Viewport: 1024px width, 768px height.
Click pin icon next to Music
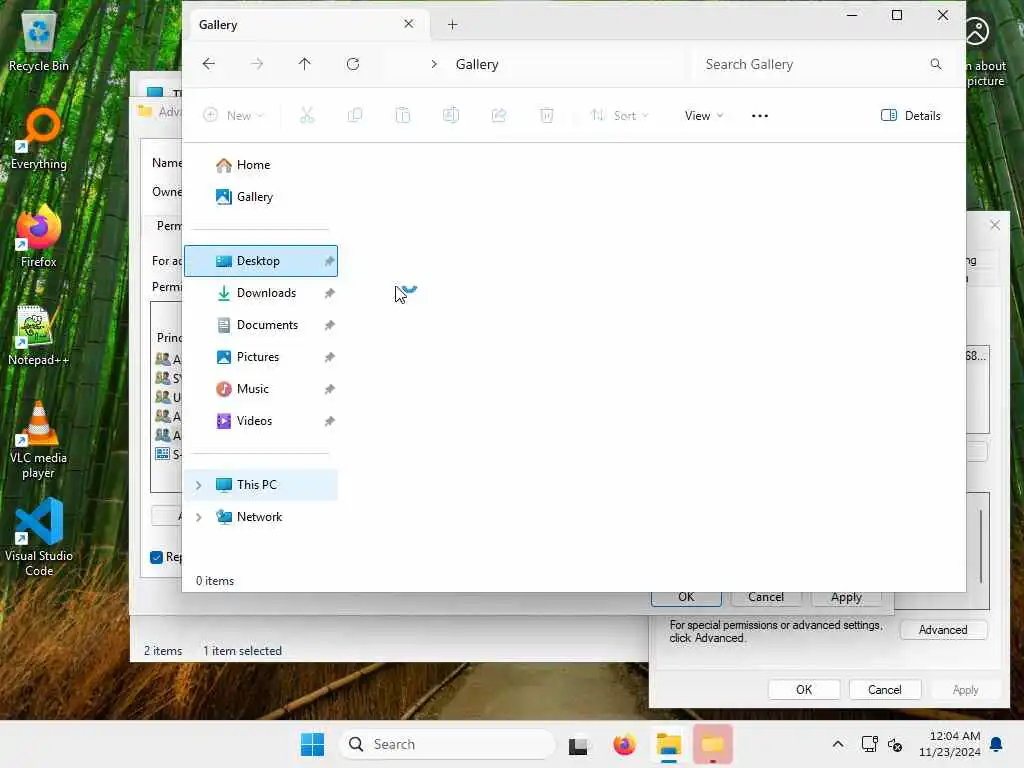[329, 389]
